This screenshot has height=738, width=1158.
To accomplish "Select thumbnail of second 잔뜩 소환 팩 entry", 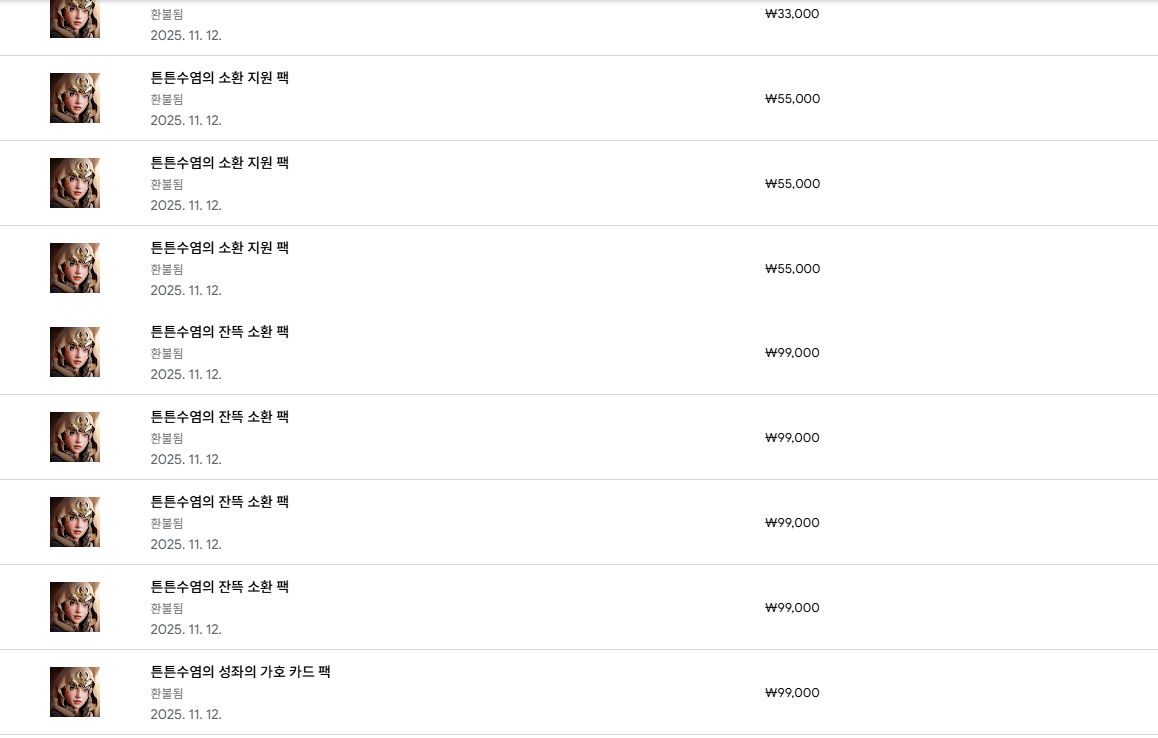I will (75, 437).
